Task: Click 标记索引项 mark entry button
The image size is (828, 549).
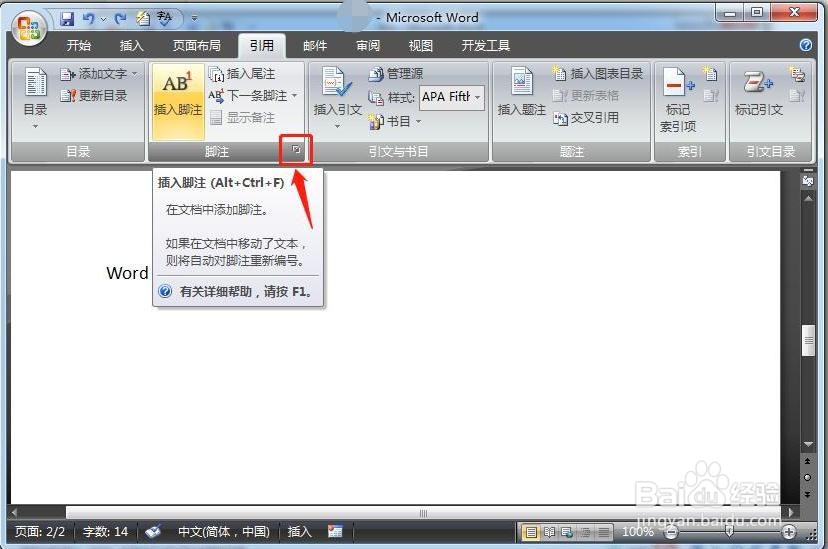Action: [x=678, y=99]
